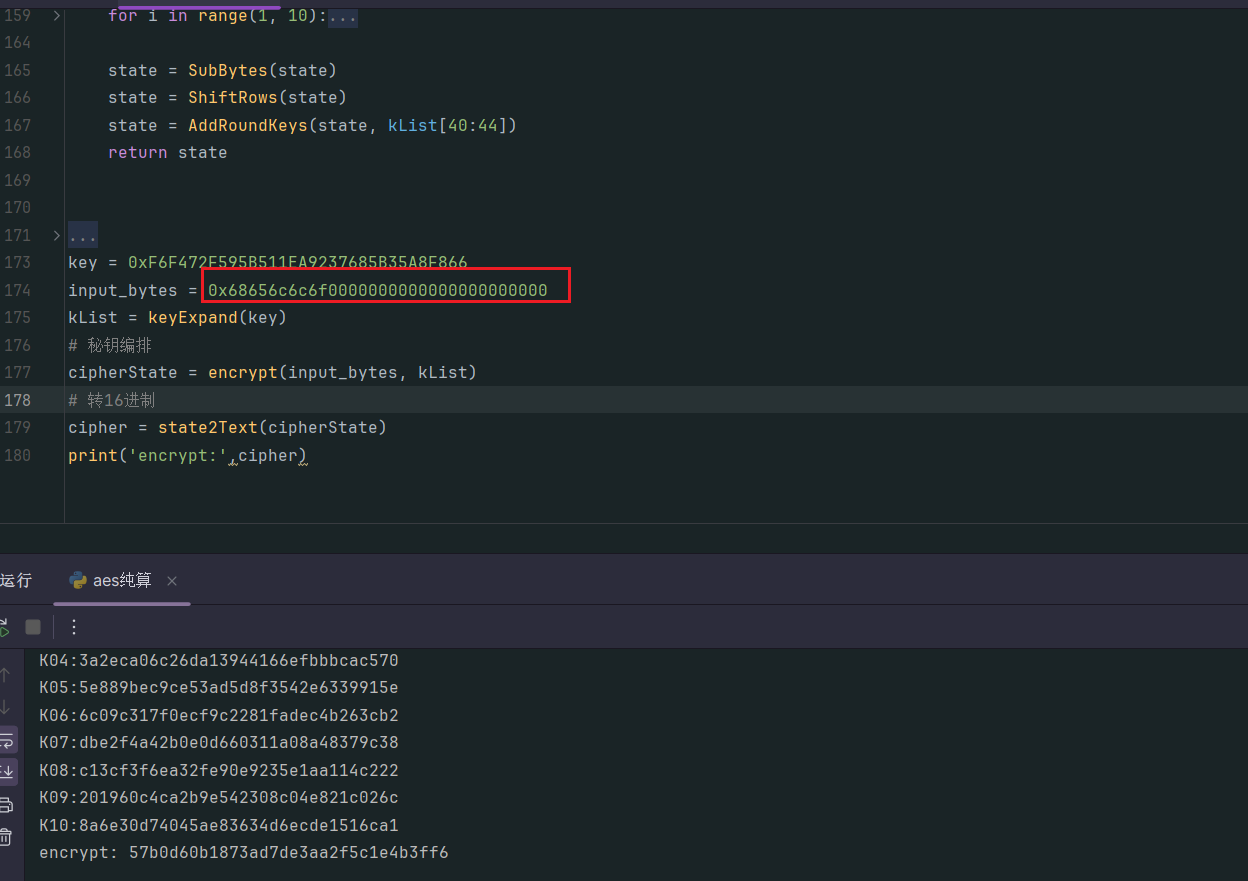
Task: Close the aes纯算 run tab
Action: [x=172, y=581]
